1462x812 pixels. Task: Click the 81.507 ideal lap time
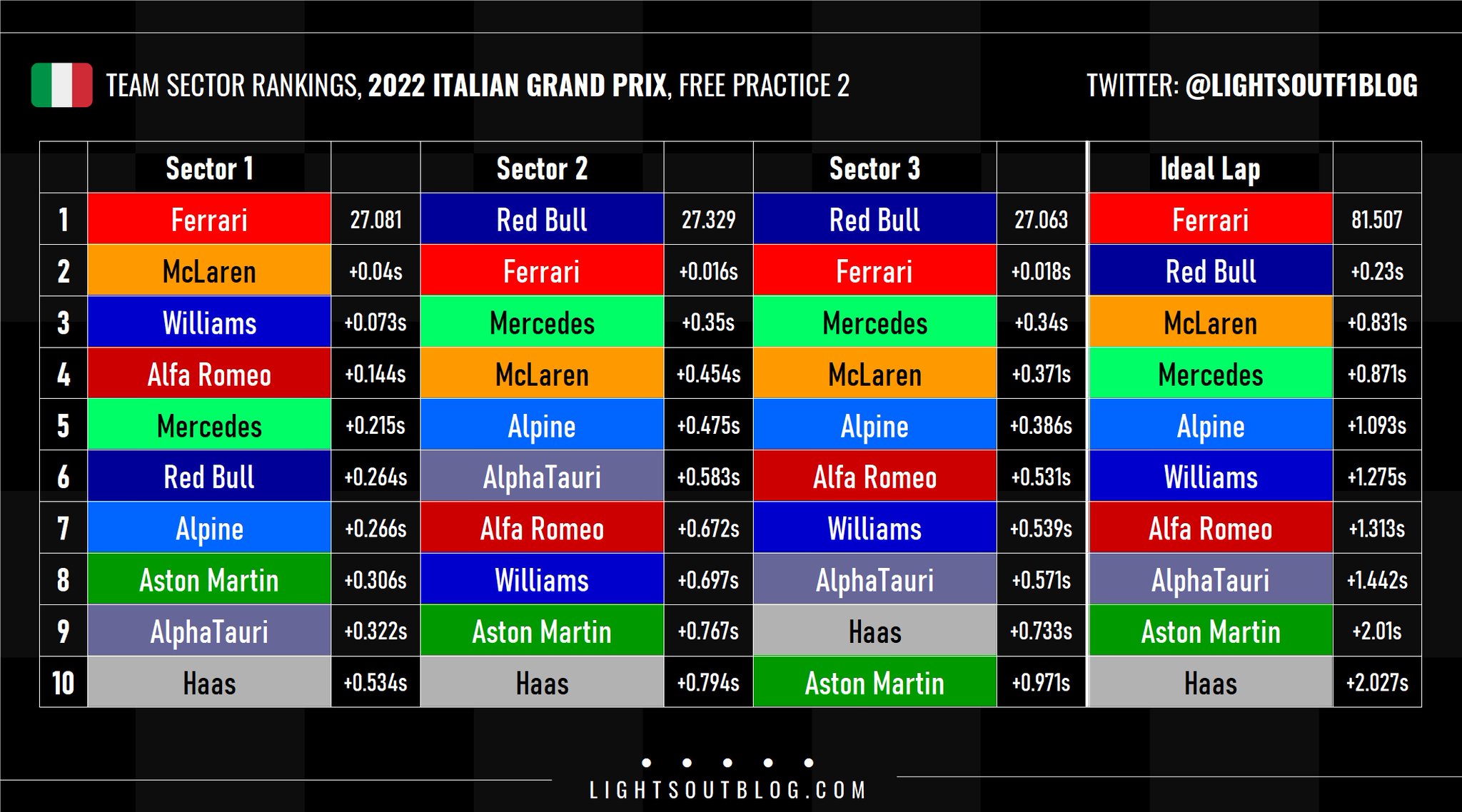[x=1376, y=220]
